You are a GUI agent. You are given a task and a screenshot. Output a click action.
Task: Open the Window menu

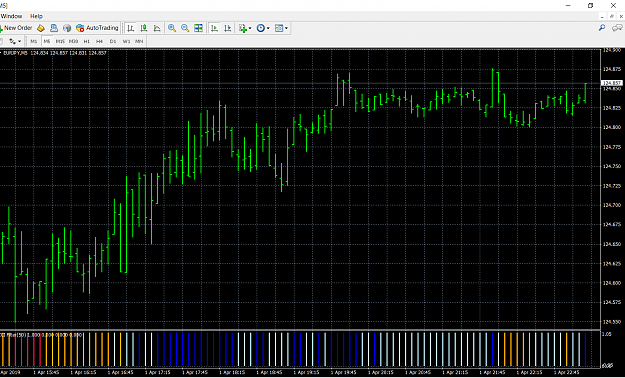click(x=11, y=16)
